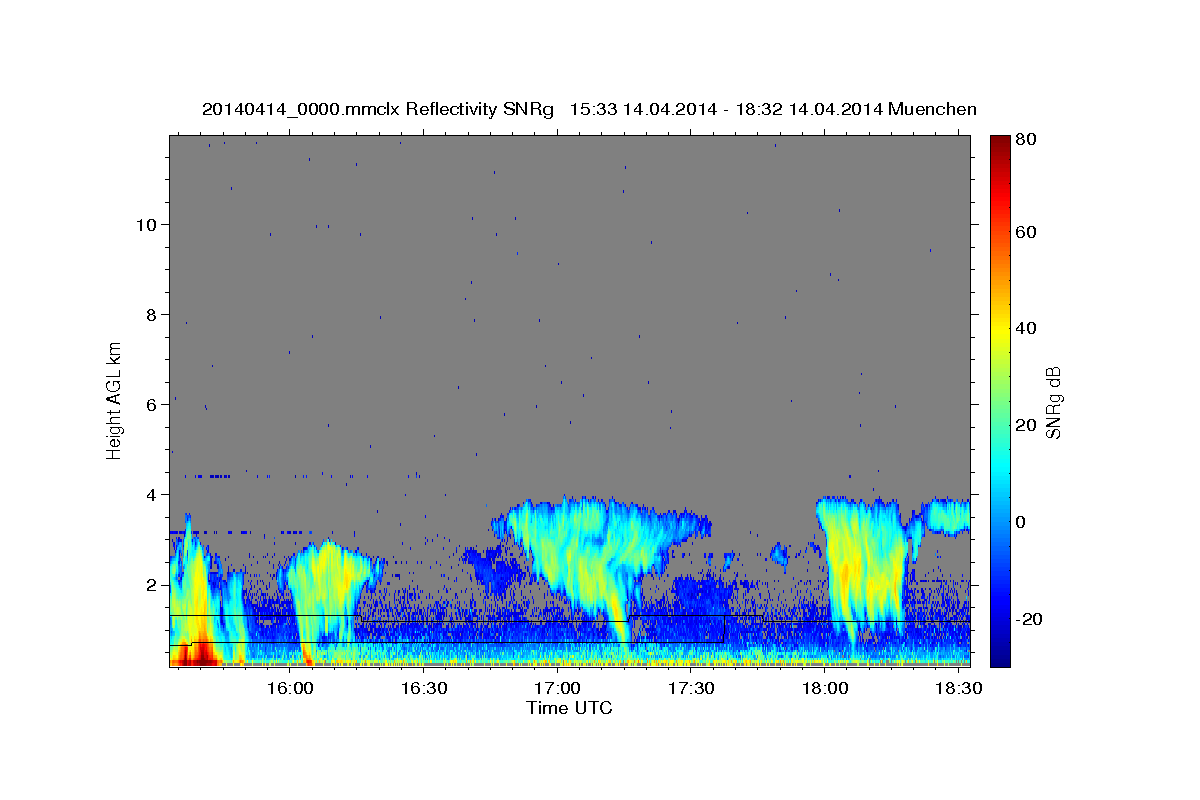Click the 17:00 time tick label
The image size is (1200, 800).
point(557,688)
